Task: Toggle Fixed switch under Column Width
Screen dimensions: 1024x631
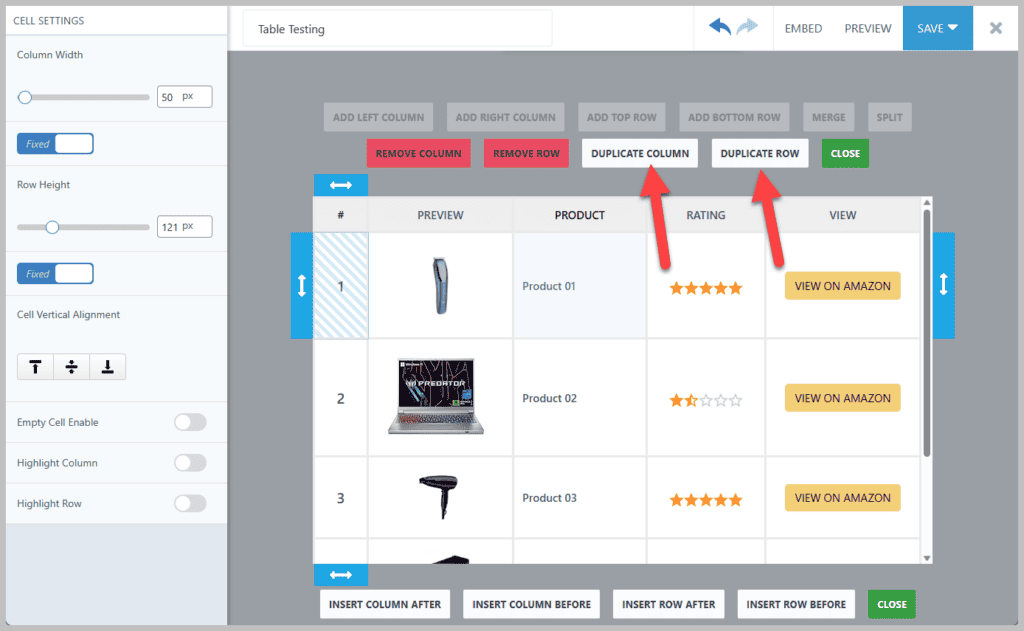Action: tap(55, 144)
